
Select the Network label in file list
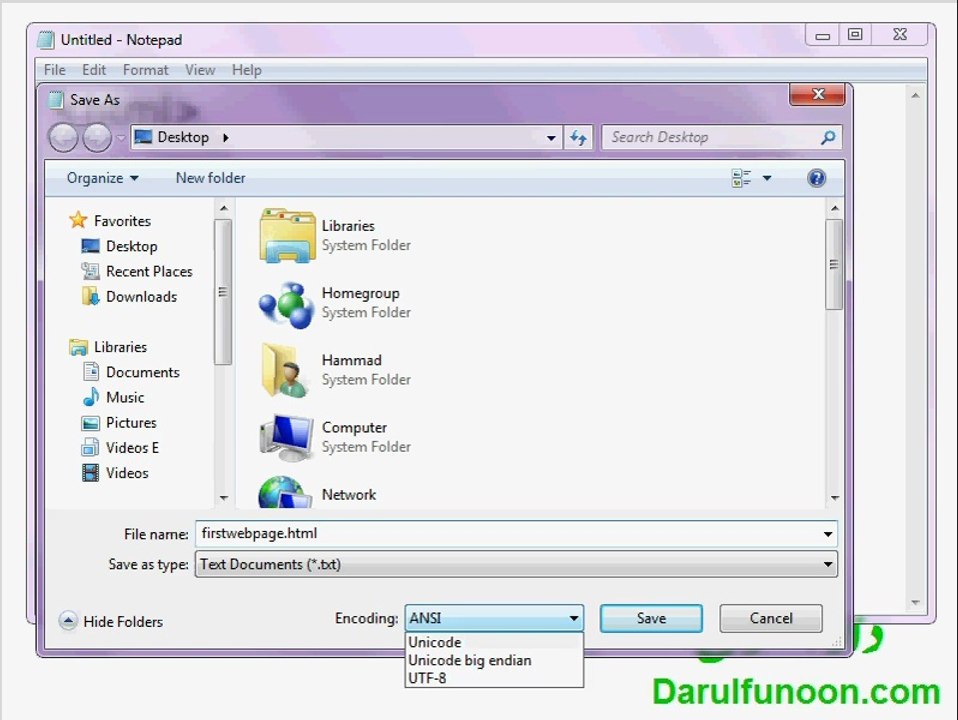349,494
